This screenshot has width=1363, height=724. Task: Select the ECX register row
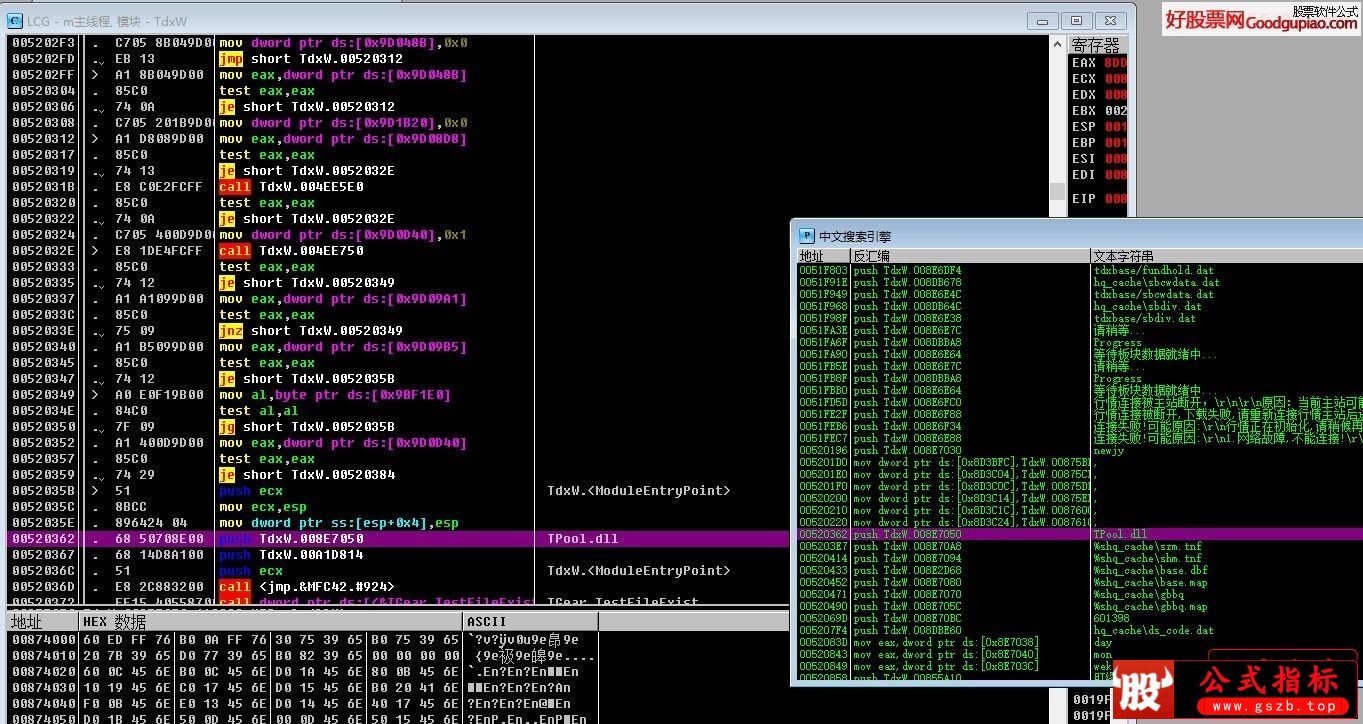(1098, 78)
